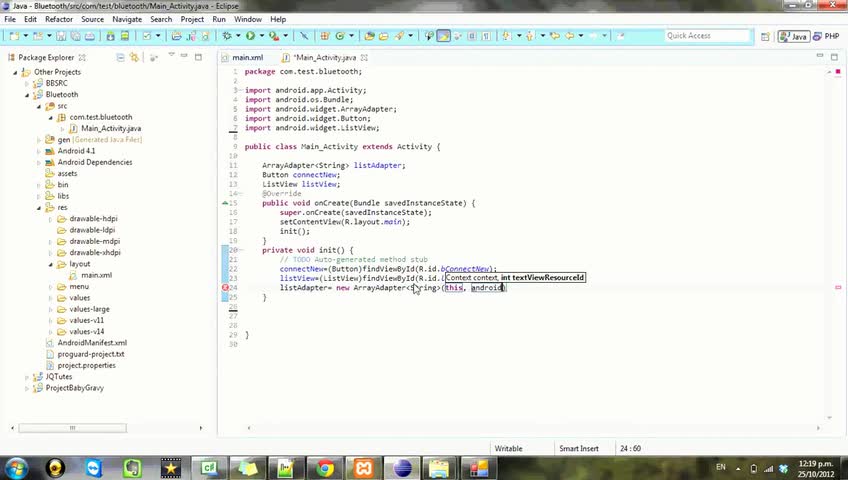Click the Quick Access search field
The width and height of the screenshot is (848, 480).
click(x=708, y=36)
